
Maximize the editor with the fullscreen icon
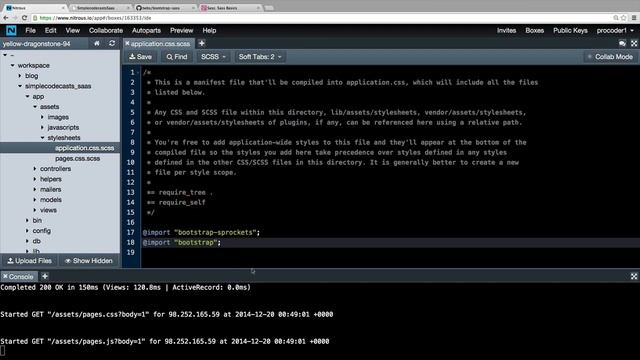click(634, 43)
